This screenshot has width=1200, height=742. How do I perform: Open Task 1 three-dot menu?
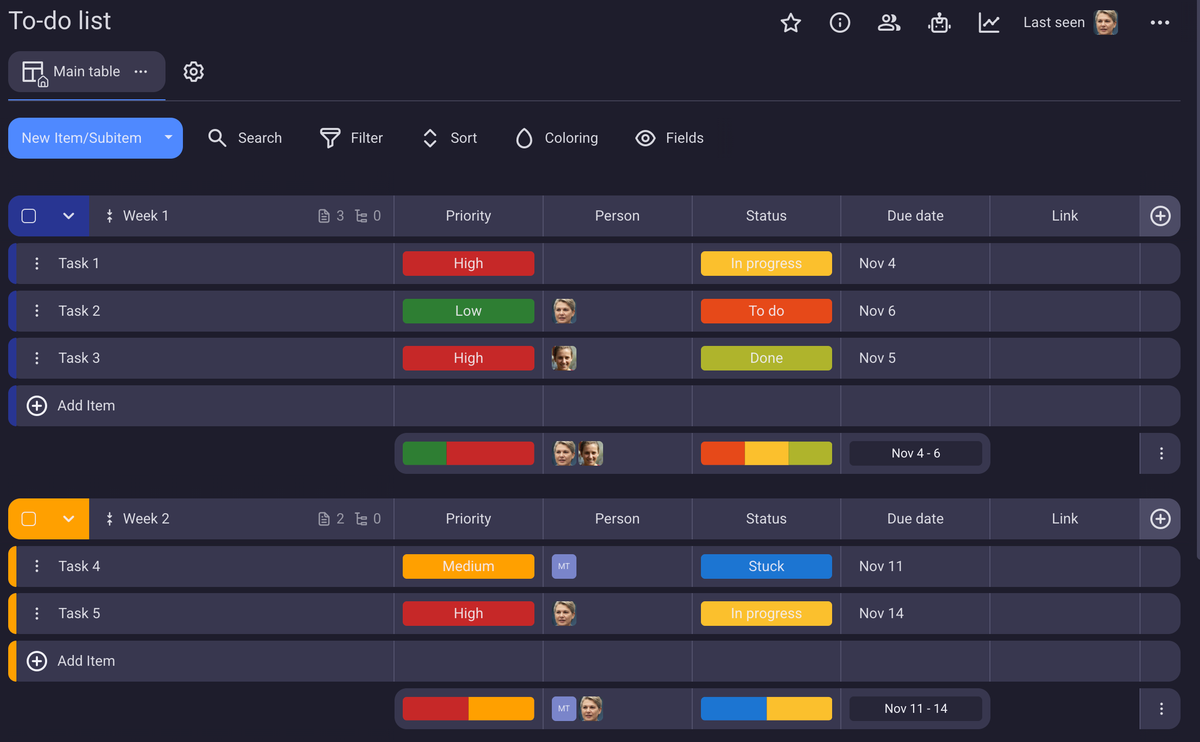(37, 264)
